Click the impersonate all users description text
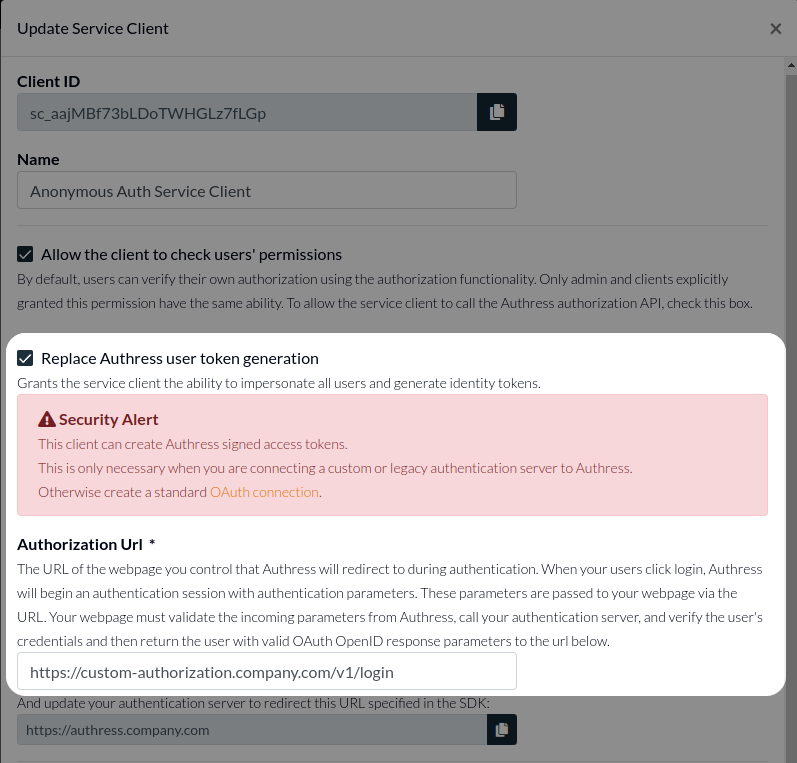The image size is (797, 763). [279, 383]
